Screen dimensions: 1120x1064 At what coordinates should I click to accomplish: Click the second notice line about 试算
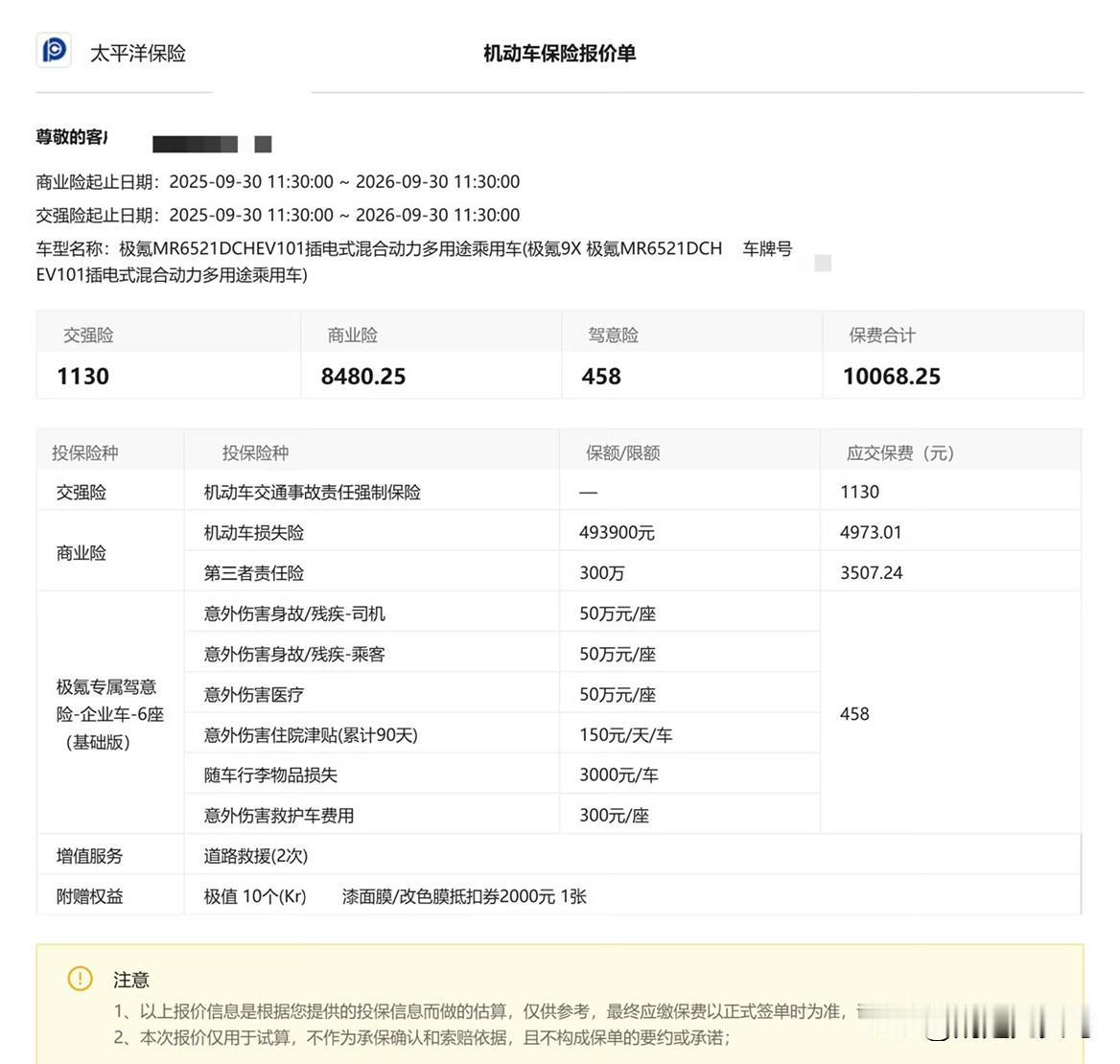click(422, 1037)
